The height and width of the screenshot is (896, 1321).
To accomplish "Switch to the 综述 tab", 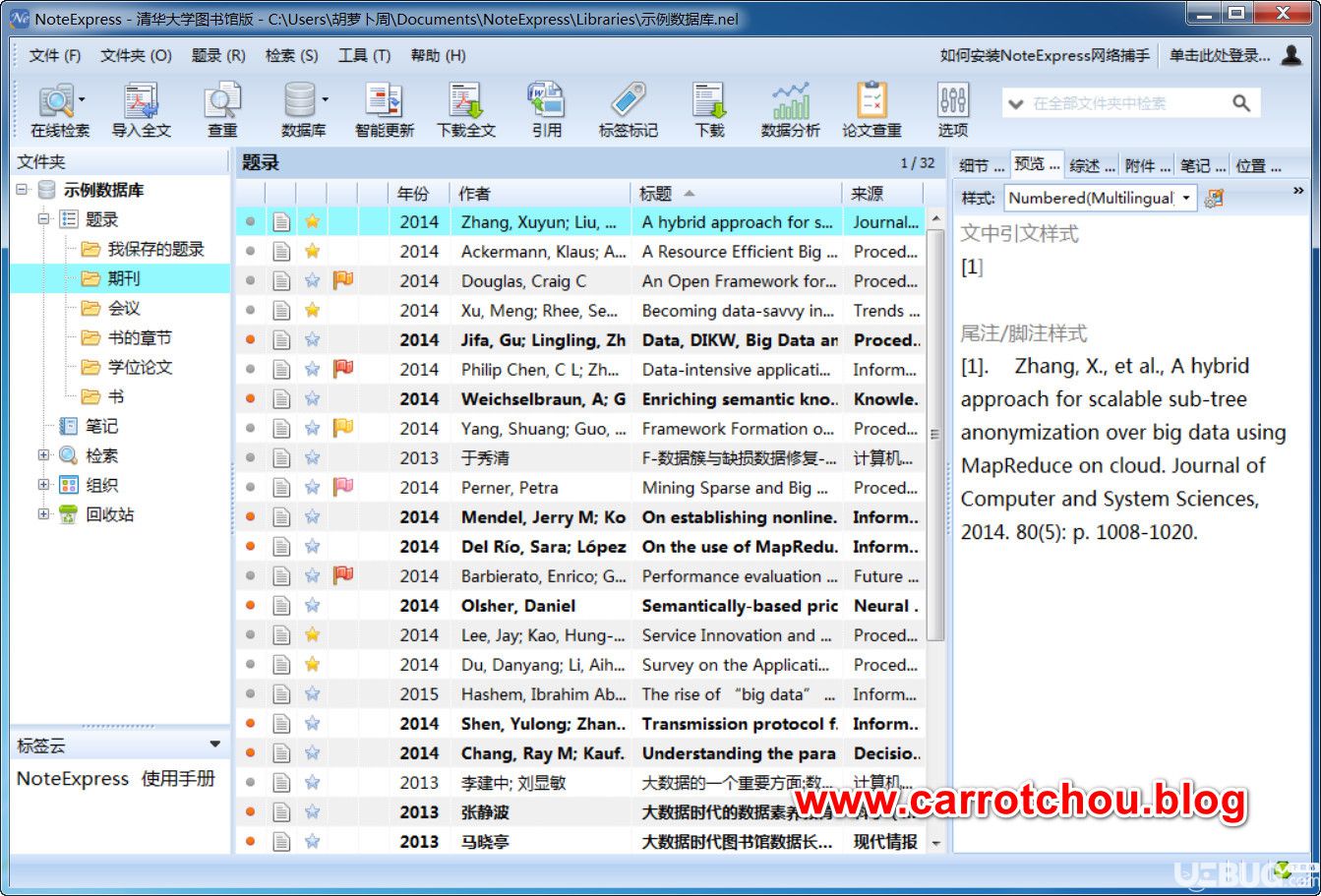I will (x=1092, y=165).
